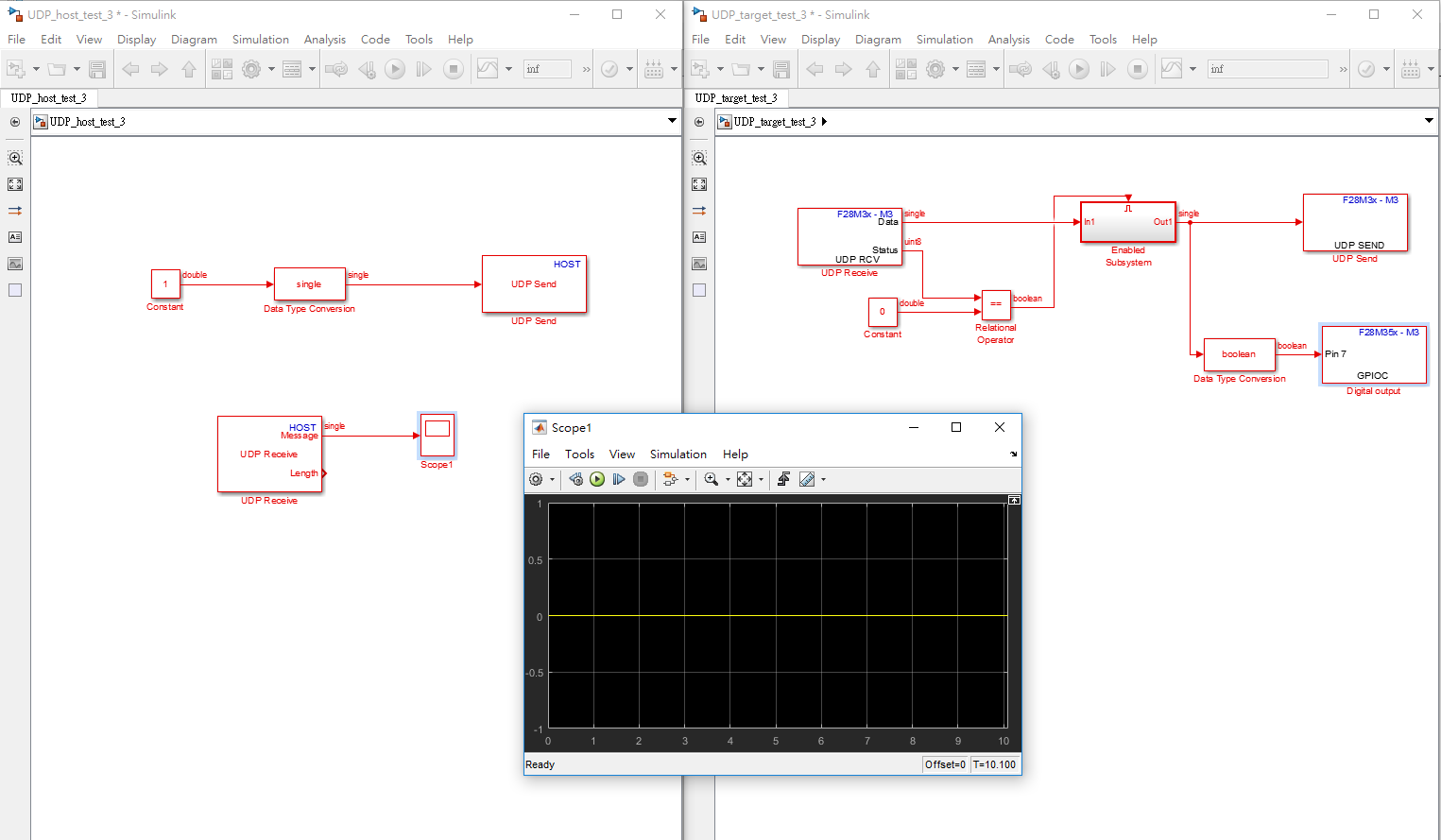Image resolution: width=1441 pixels, height=840 pixels.
Task: Click Zoom tool in host left palette
Action: pyautogui.click(x=15, y=158)
